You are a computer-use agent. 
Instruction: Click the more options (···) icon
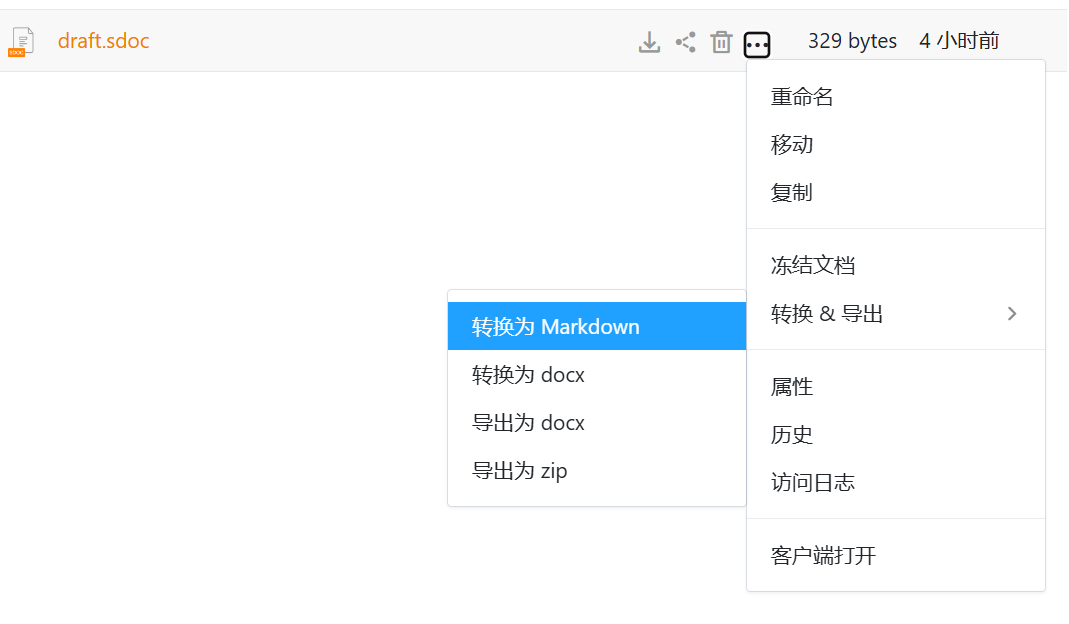point(757,44)
